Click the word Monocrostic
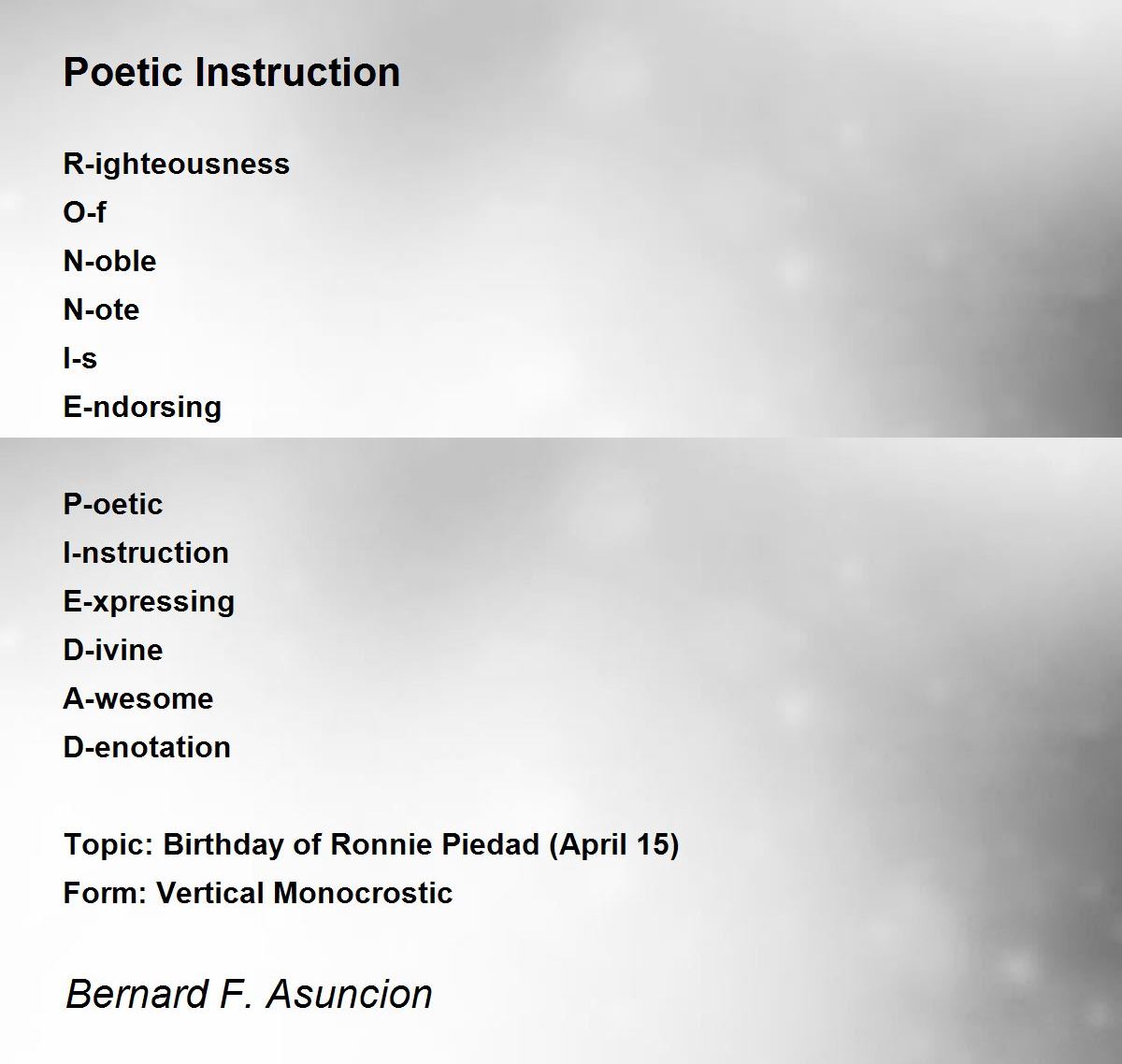1122x1064 pixels. (x=363, y=893)
